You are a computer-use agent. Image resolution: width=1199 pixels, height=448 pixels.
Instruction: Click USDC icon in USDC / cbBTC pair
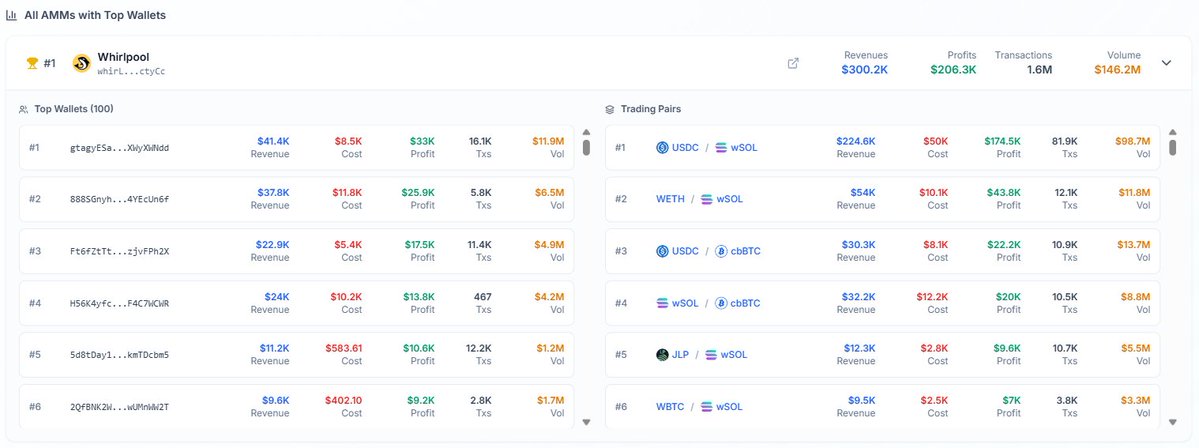coord(662,252)
